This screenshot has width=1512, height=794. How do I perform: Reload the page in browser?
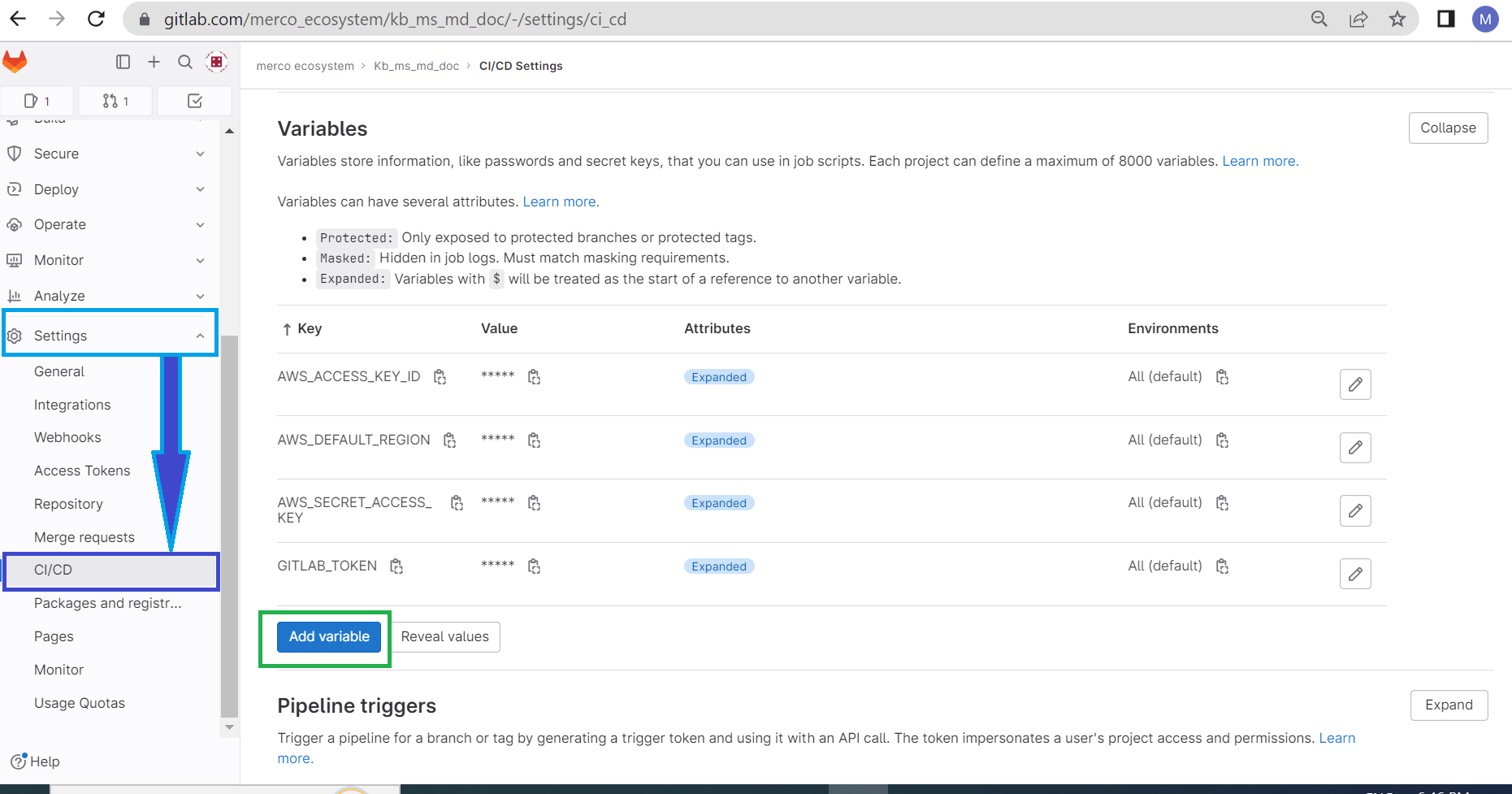click(x=96, y=19)
